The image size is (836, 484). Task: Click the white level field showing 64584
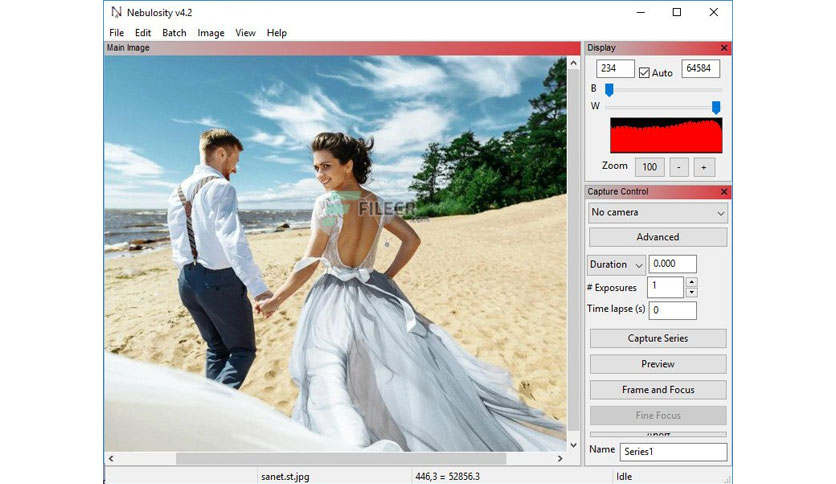tap(701, 68)
